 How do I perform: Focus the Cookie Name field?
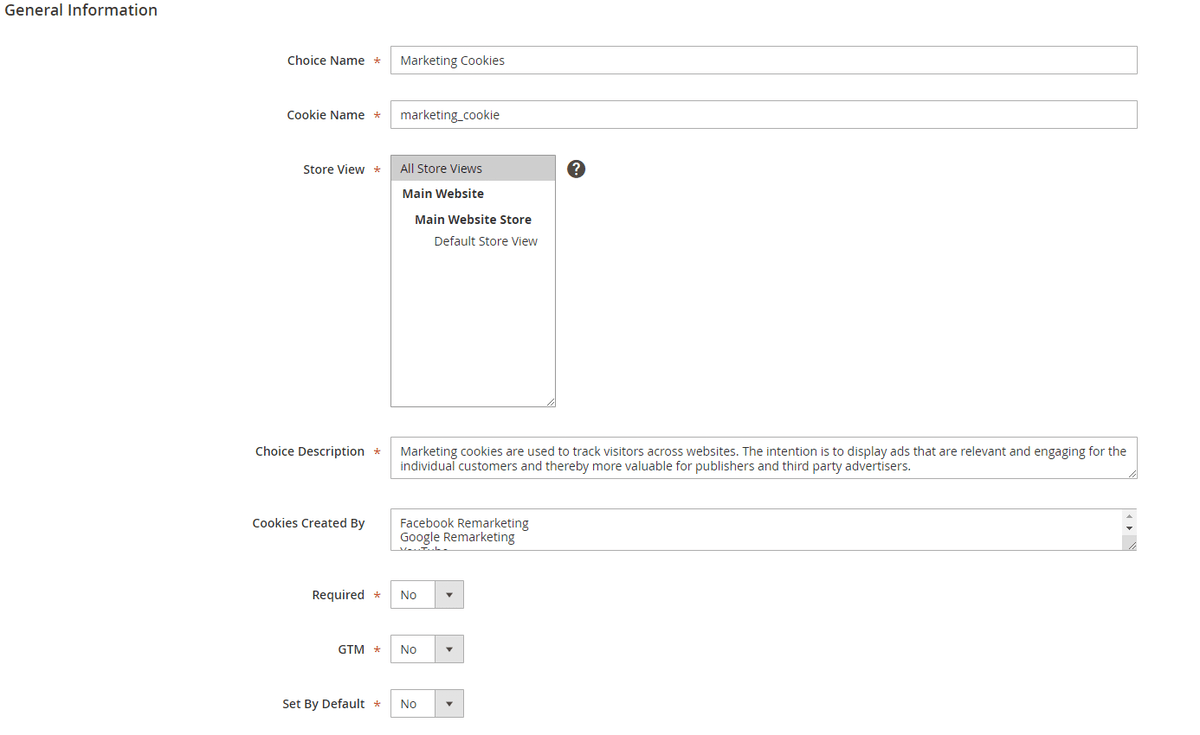coord(763,115)
